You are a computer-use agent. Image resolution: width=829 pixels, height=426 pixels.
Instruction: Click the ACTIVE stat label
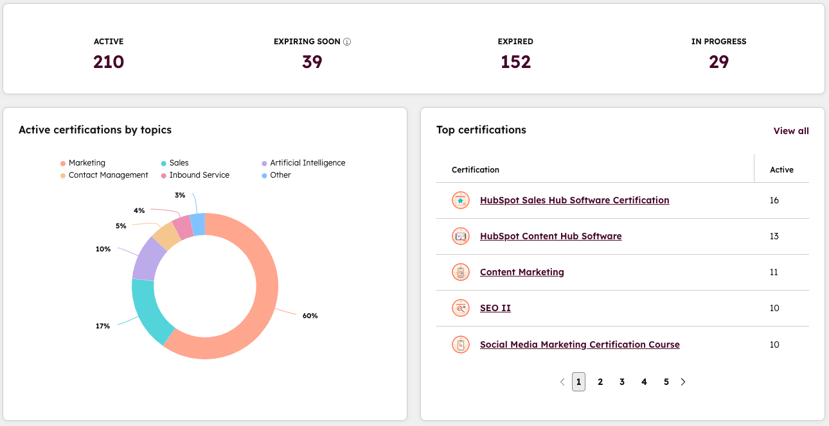click(108, 42)
